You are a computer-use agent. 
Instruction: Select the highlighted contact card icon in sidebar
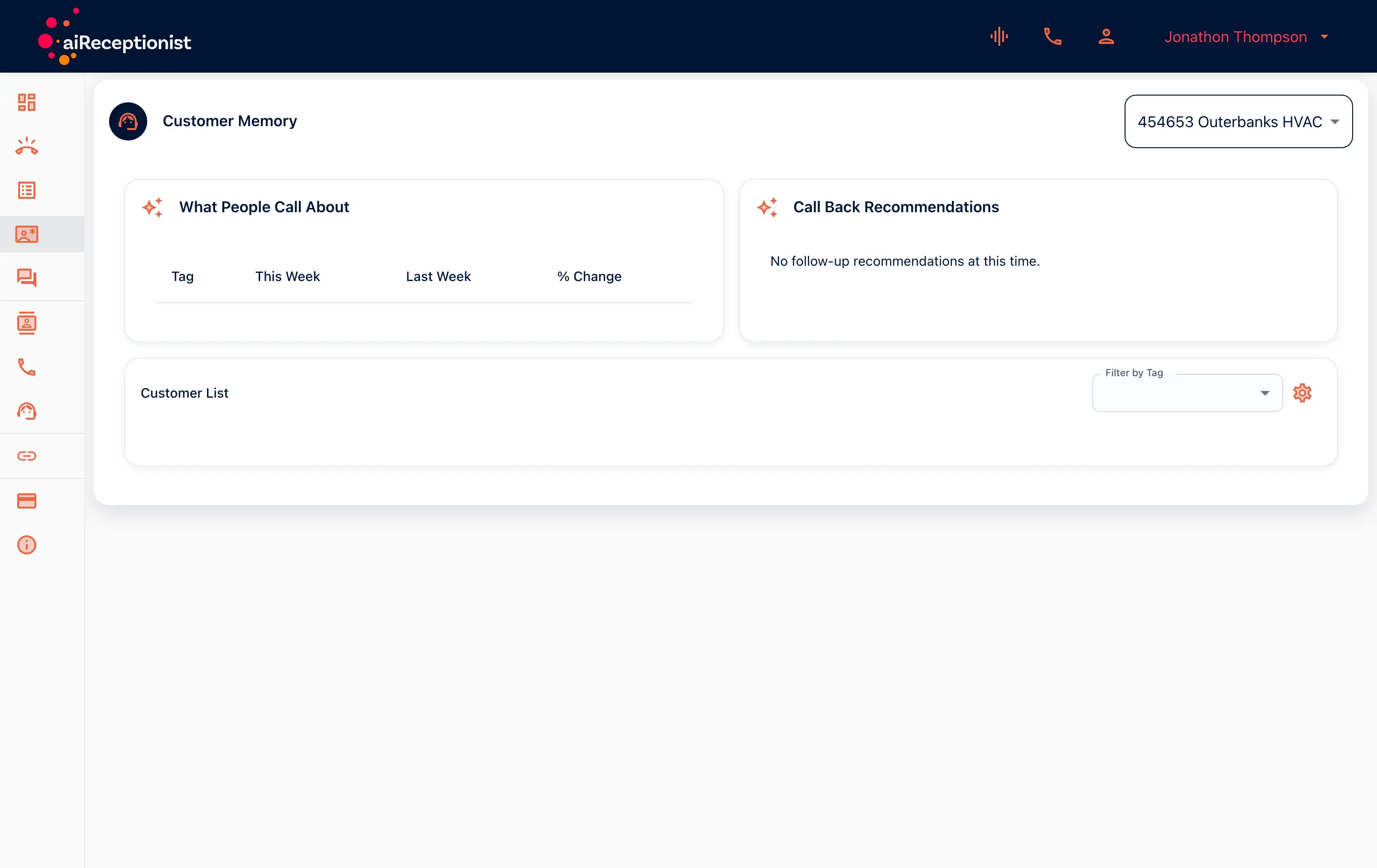[x=26, y=234]
